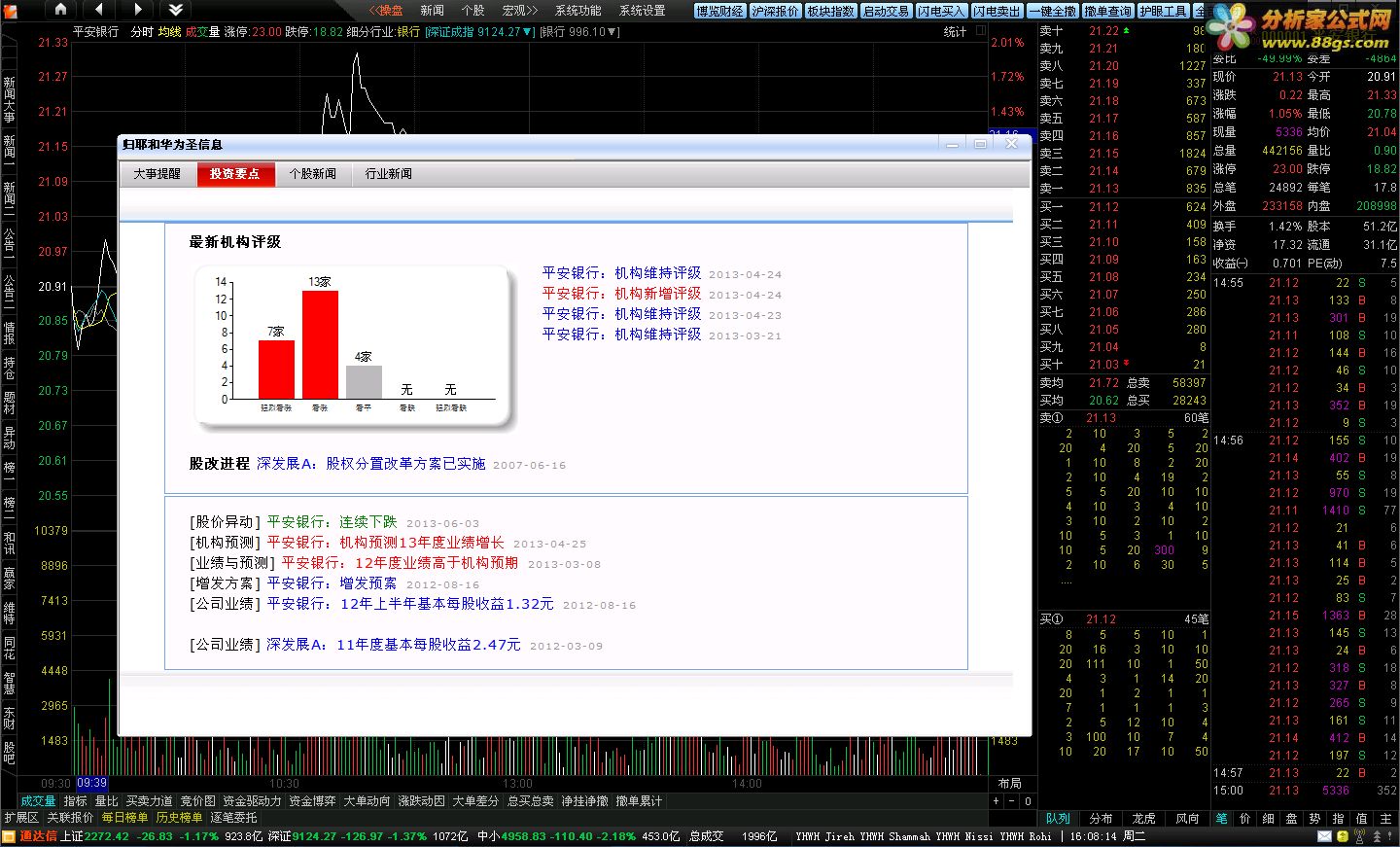Select the 买卖力道 indicator tab
1400x847 pixels.
coord(149,801)
